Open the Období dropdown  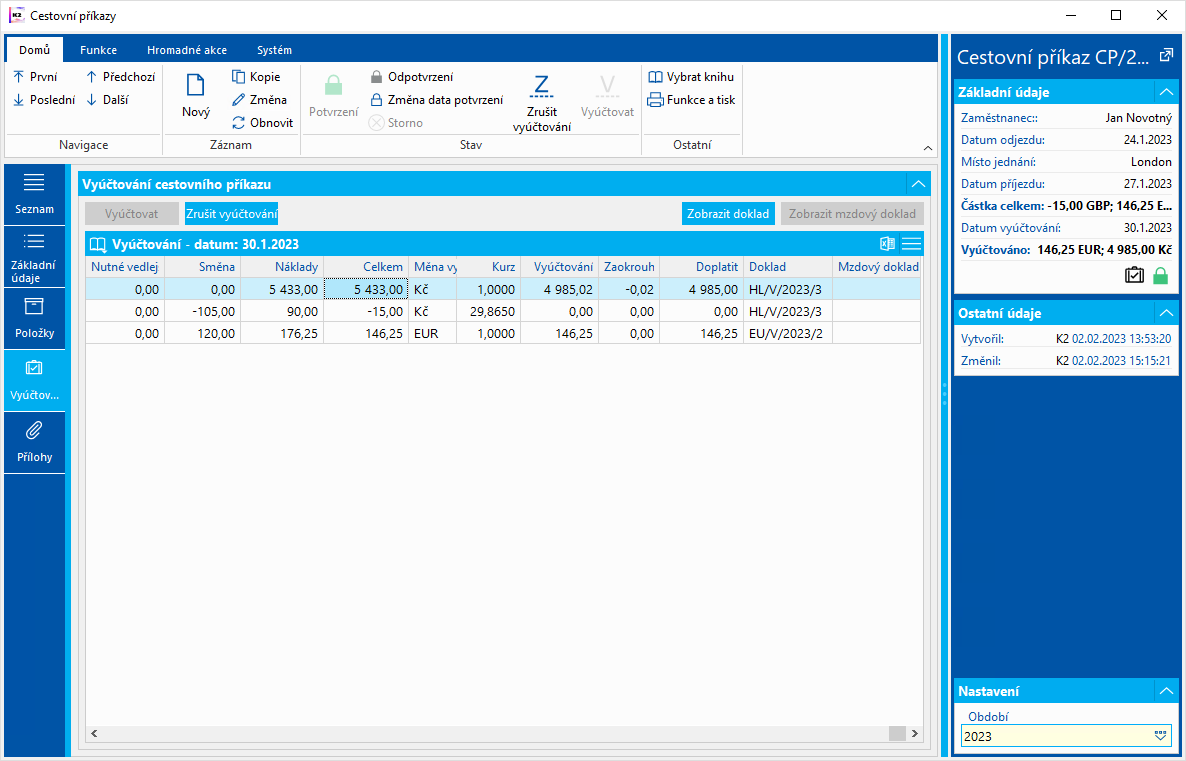pyautogui.click(x=1160, y=736)
